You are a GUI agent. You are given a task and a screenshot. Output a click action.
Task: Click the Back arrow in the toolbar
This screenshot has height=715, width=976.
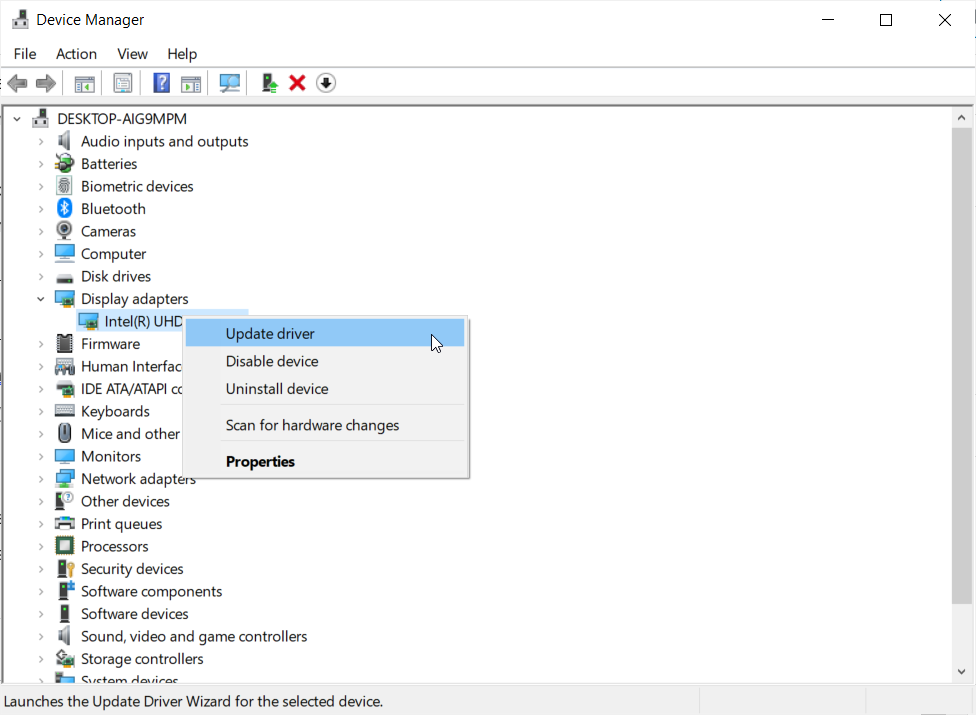tap(17, 83)
